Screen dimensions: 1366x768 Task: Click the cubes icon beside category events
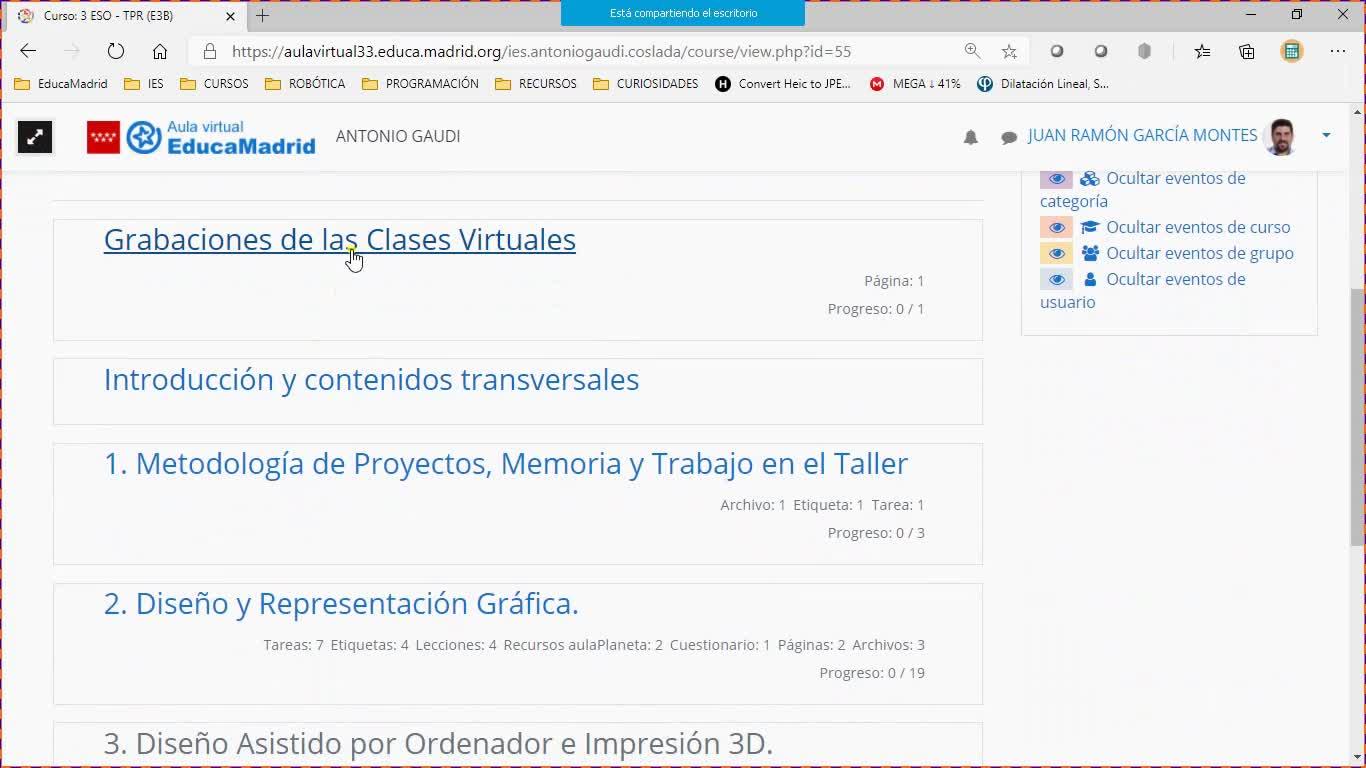click(x=1090, y=179)
